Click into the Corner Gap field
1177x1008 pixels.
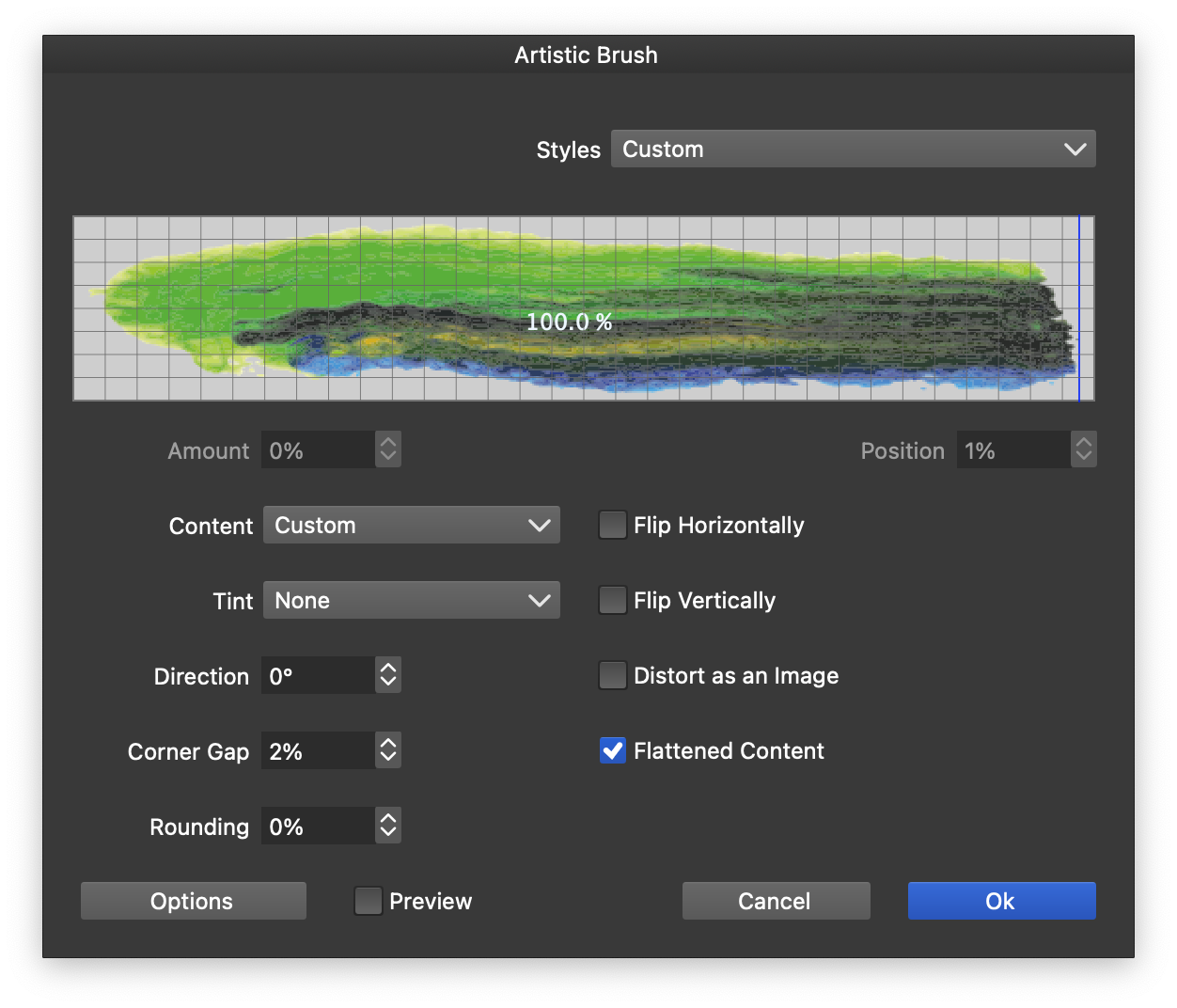point(318,751)
